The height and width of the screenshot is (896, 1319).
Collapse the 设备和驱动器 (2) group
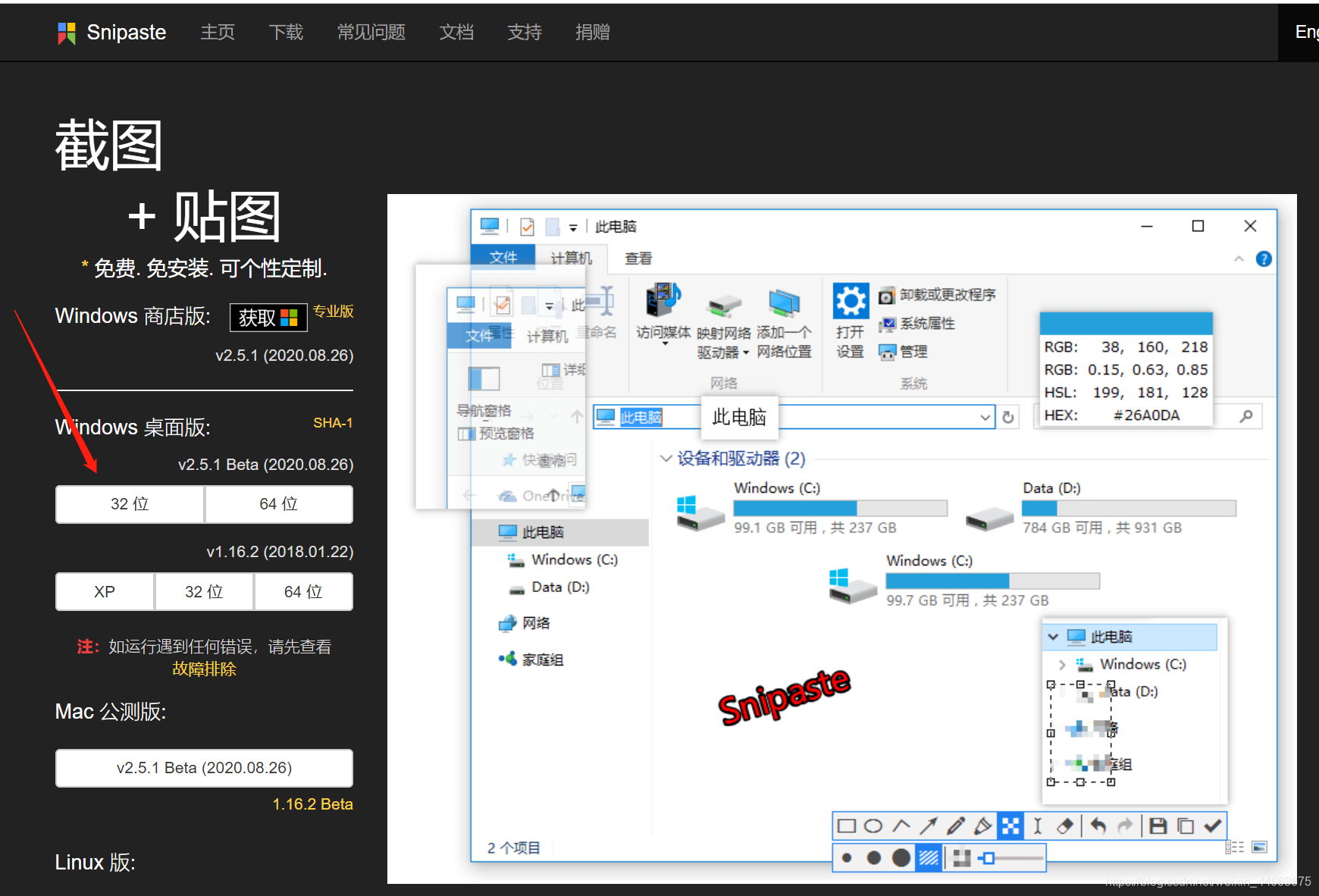[x=666, y=459]
